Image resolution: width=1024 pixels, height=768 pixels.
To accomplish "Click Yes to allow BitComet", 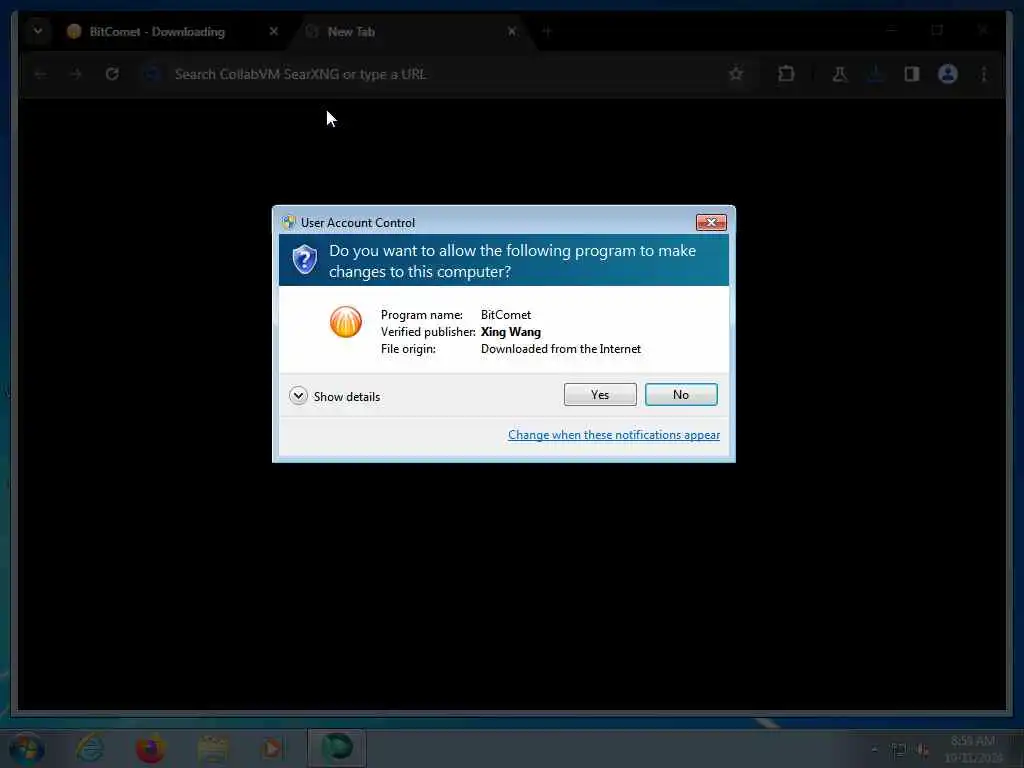I will 600,394.
